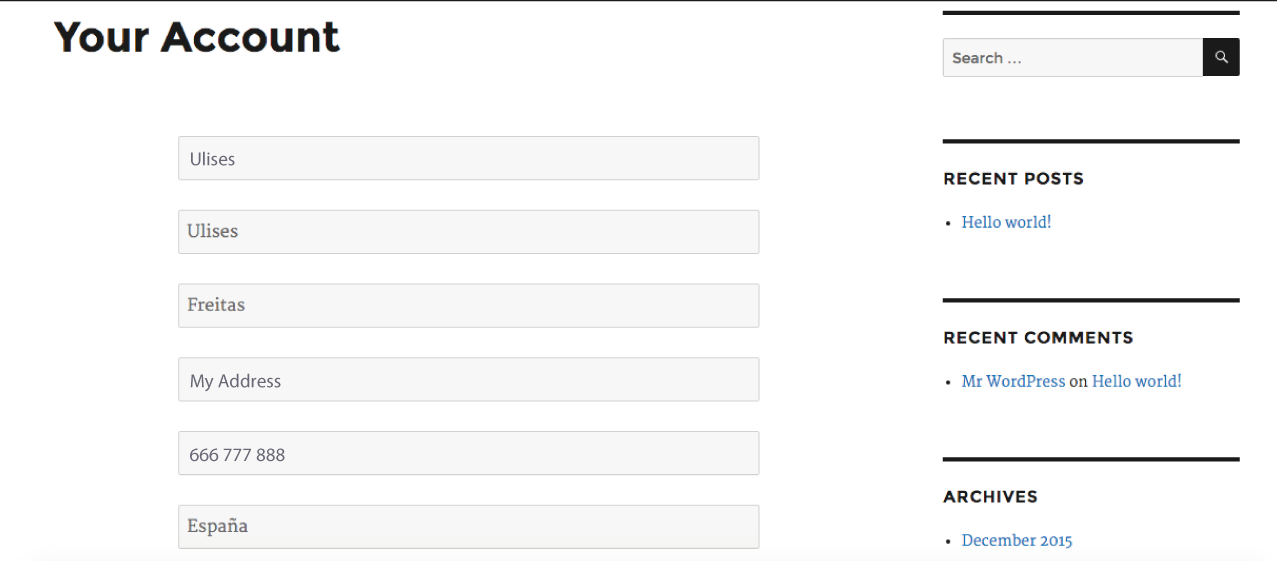Click the second Ulises input field
This screenshot has width=1277, height=561.
coord(468,232)
